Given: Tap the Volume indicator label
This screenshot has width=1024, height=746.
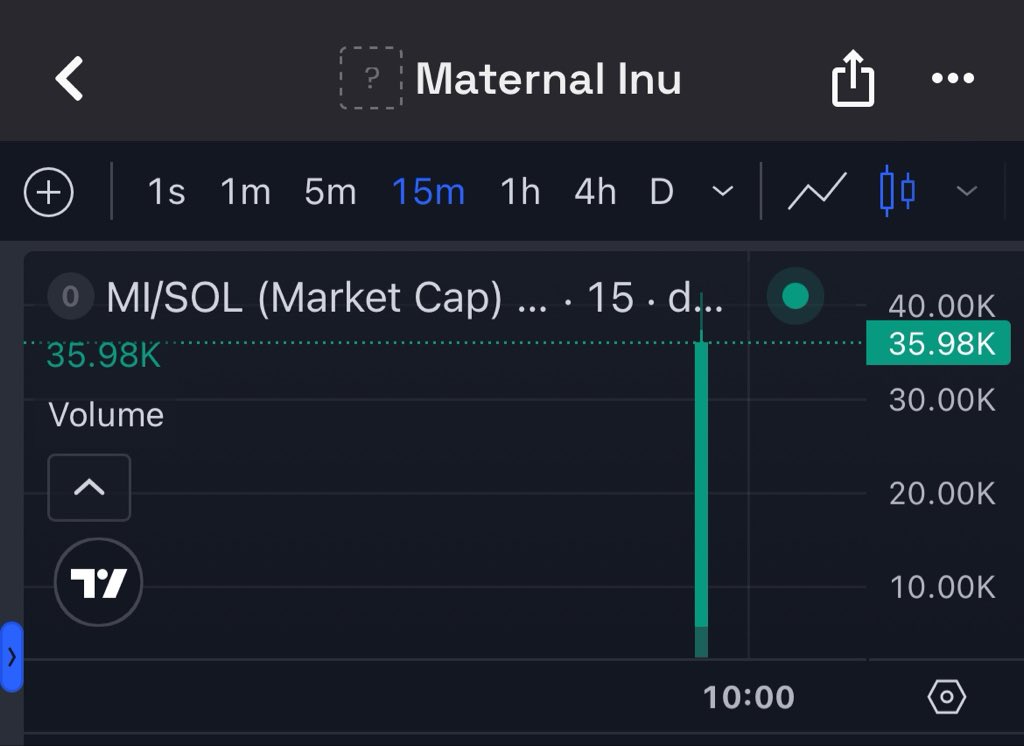Looking at the screenshot, I should [106, 415].
